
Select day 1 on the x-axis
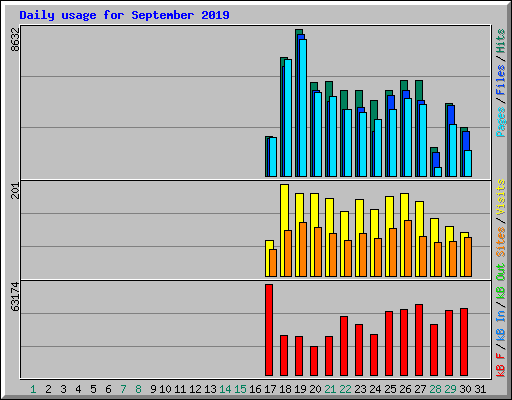pos(33,389)
